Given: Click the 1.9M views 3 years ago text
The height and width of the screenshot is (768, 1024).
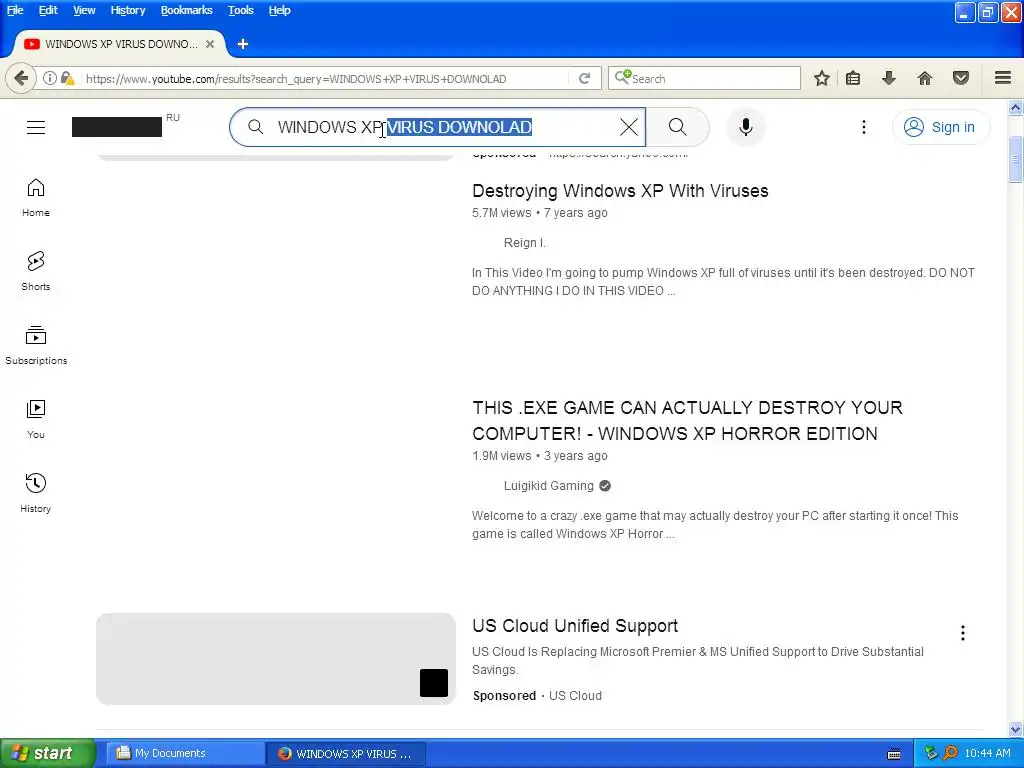Looking at the screenshot, I should 539,456.
